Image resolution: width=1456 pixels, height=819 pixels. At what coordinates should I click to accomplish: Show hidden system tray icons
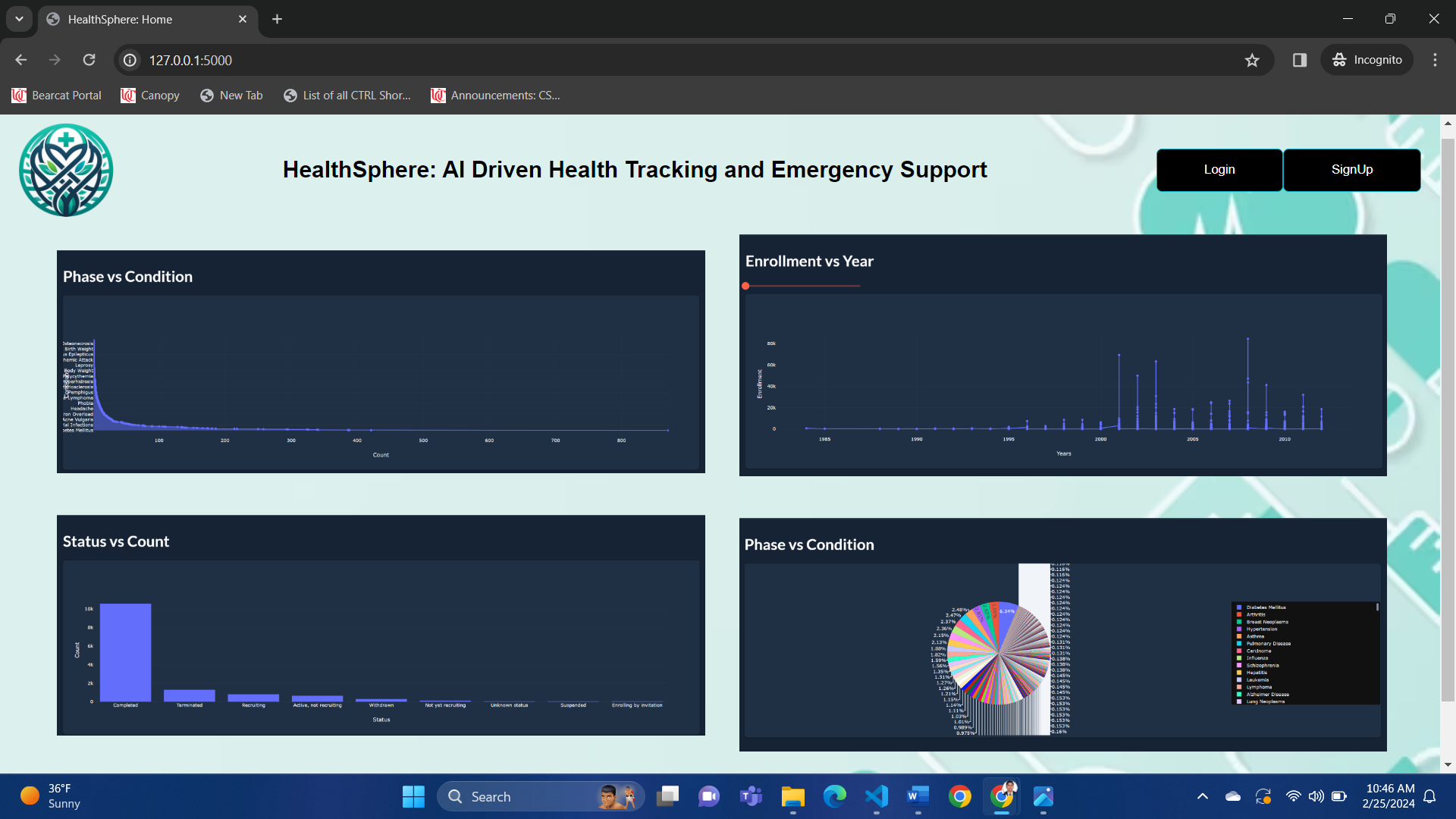point(1202,796)
